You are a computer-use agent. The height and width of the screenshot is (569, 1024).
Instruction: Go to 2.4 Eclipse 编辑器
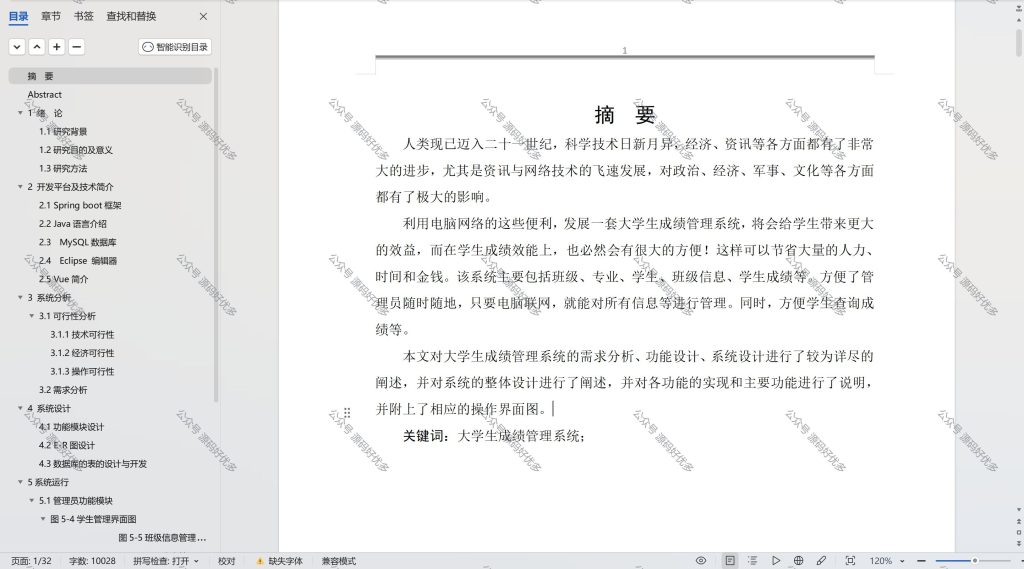coord(78,261)
